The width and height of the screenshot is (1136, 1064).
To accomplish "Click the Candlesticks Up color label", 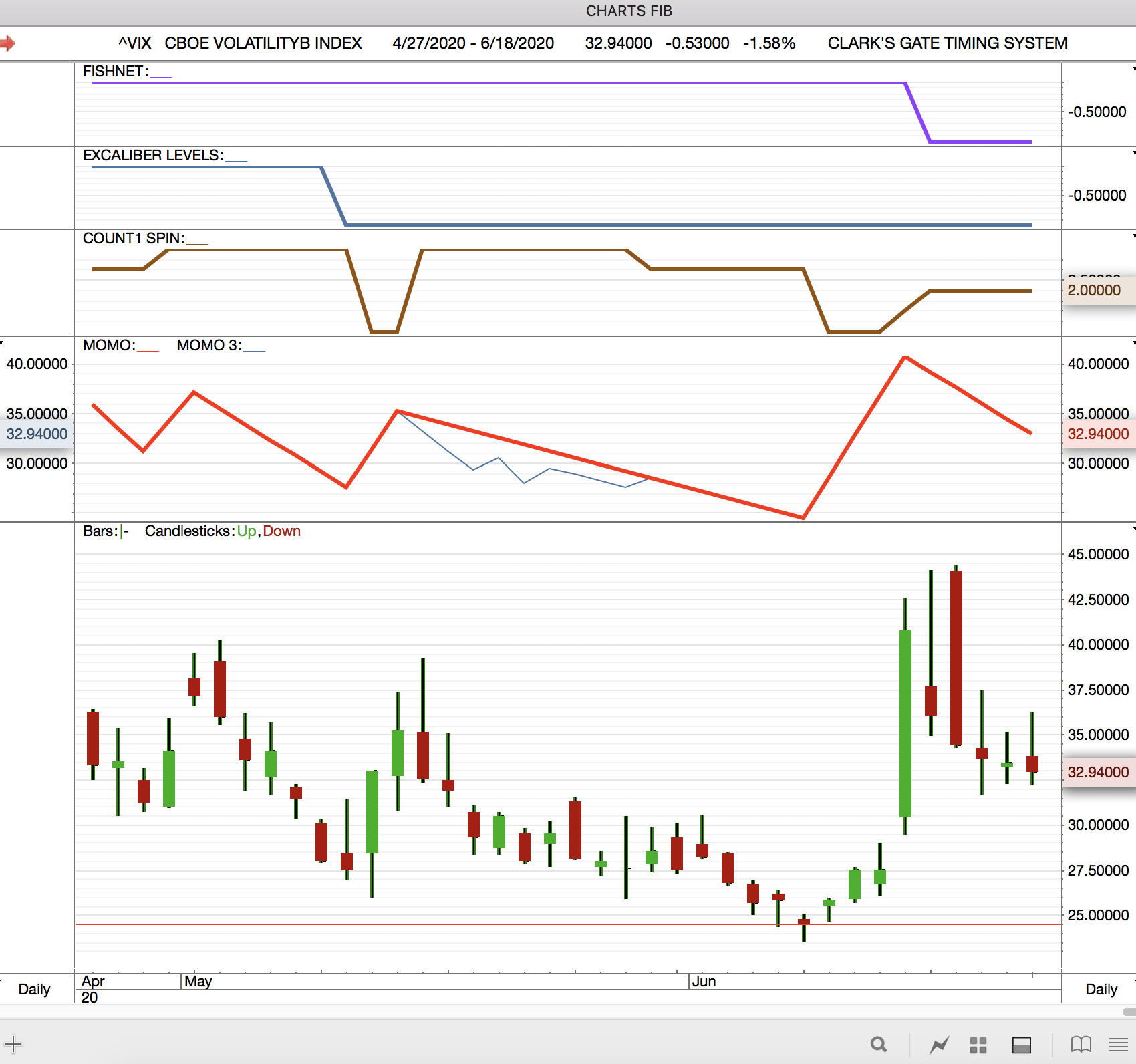I will click(x=247, y=531).
